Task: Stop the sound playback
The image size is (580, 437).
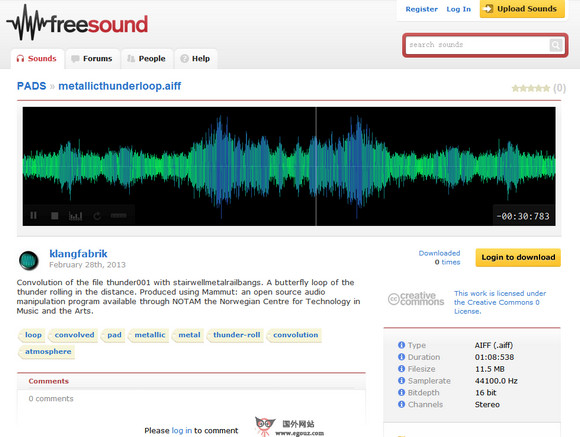Action: pos(54,215)
